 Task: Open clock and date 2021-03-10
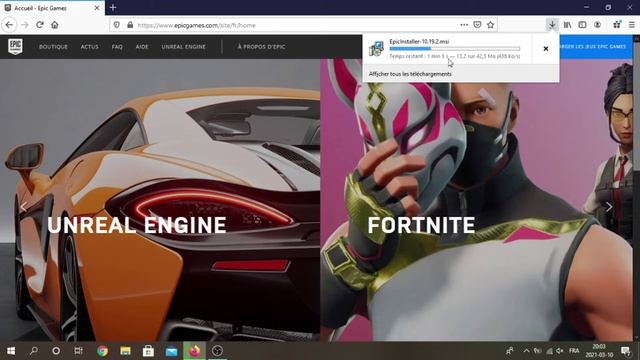[599, 351]
